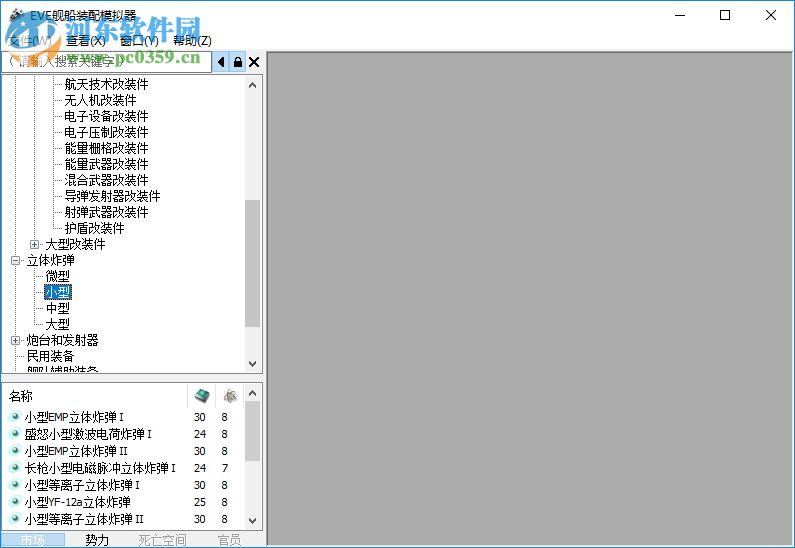The height and width of the screenshot is (548, 795).
Task: Click the item list scrollbar up arrow
Action: coord(252,393)
